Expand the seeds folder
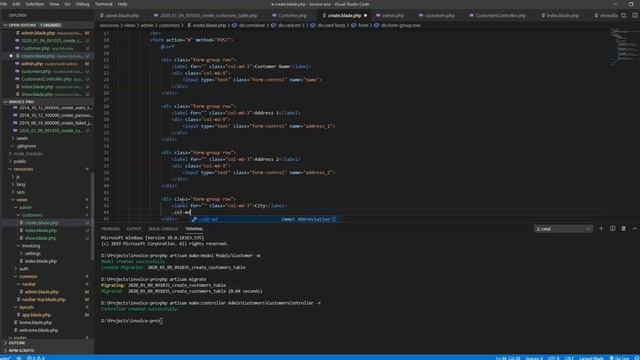 point(22,138)
